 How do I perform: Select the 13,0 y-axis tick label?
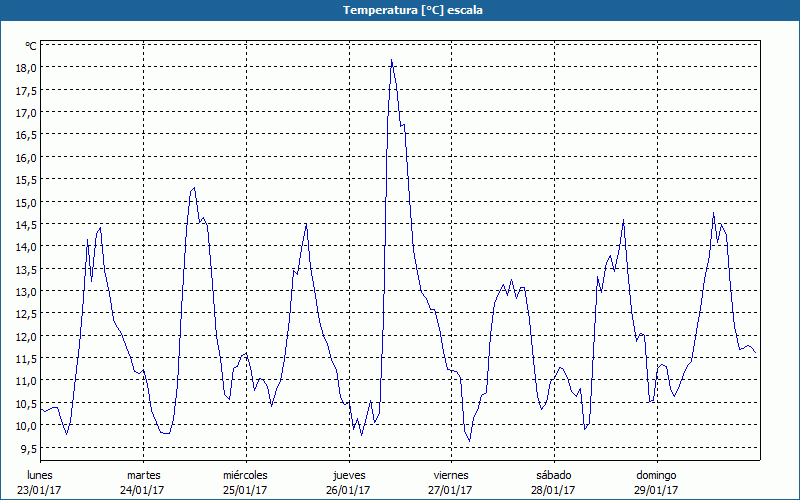[25, 291]
